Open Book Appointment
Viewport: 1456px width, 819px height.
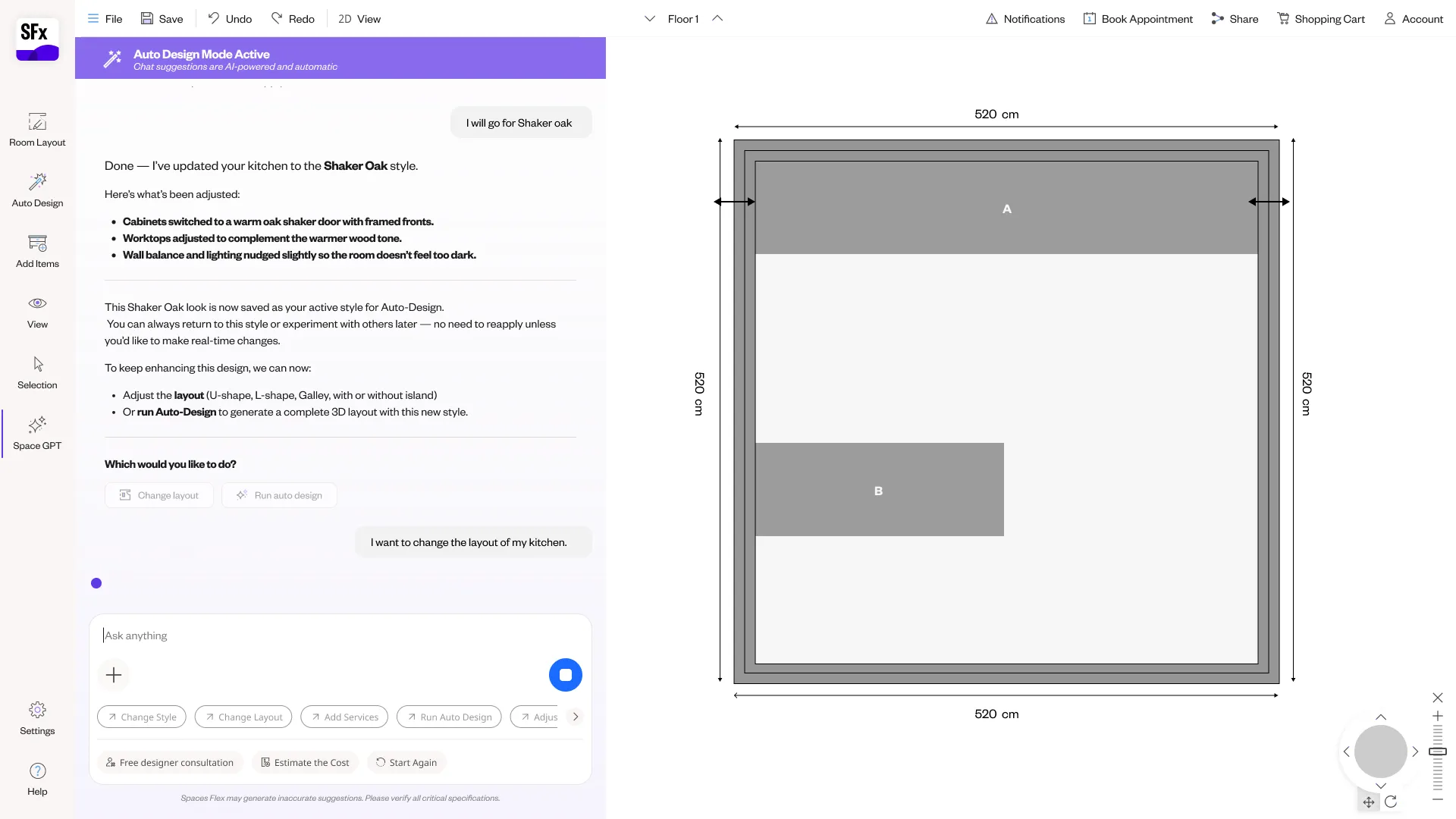click(1137, 19)
